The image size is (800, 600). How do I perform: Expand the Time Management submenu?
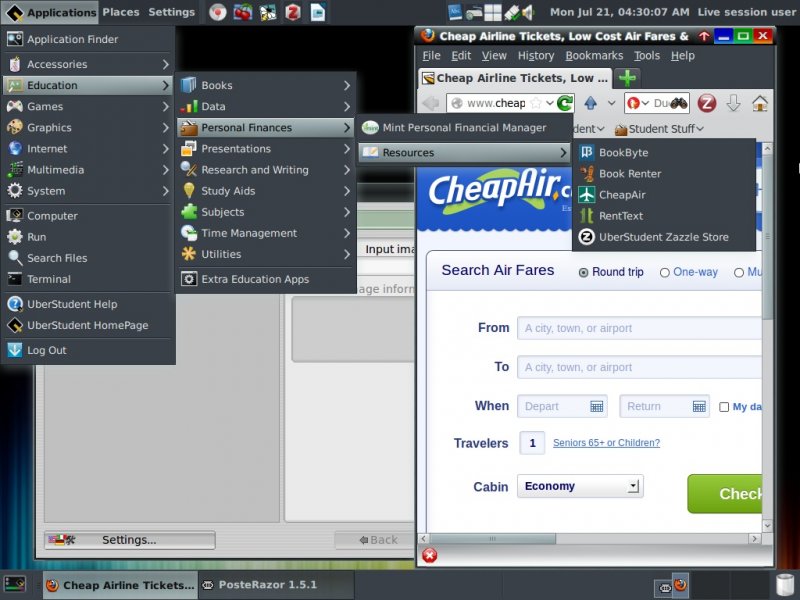pyautogui.click(x=266, y=233)
